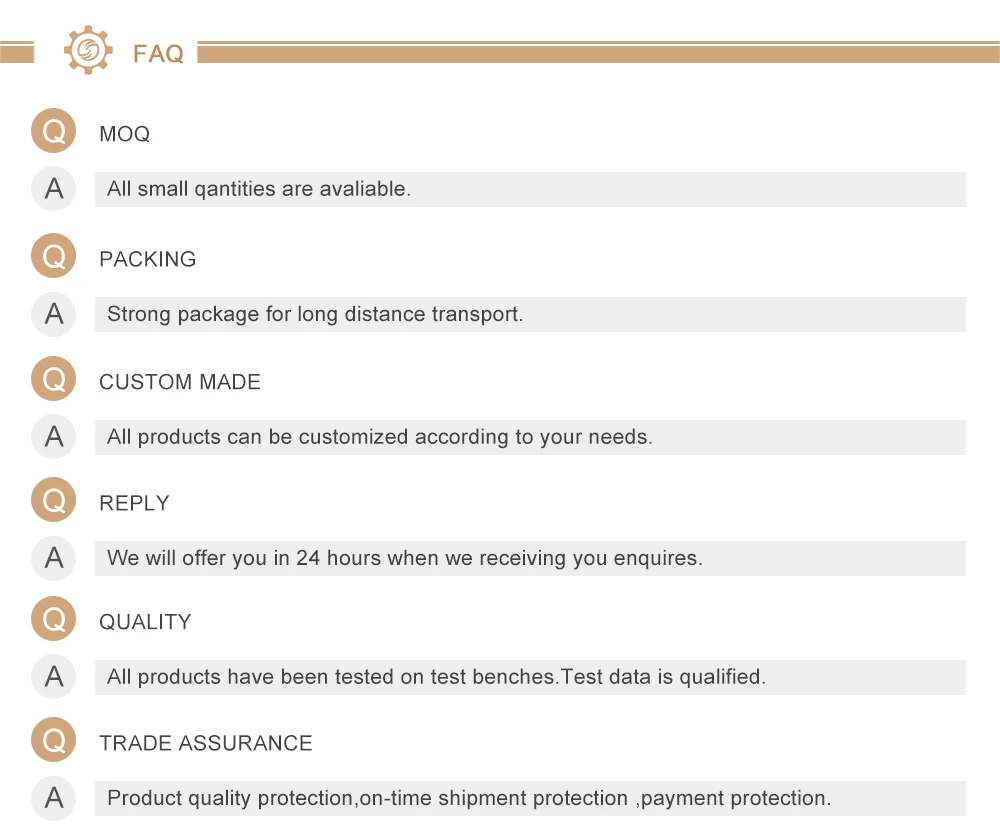Click the A icon beside 24 hours answer
The width and height of the screenshot is (1000, 838).
[54, 558]
